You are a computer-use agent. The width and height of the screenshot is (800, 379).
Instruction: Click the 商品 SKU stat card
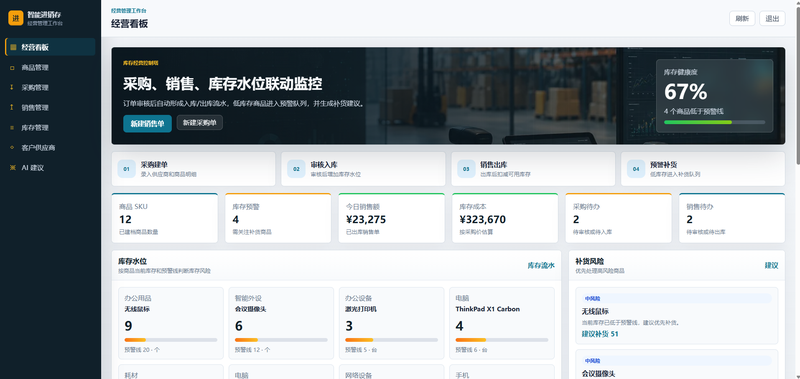[165, 218]
